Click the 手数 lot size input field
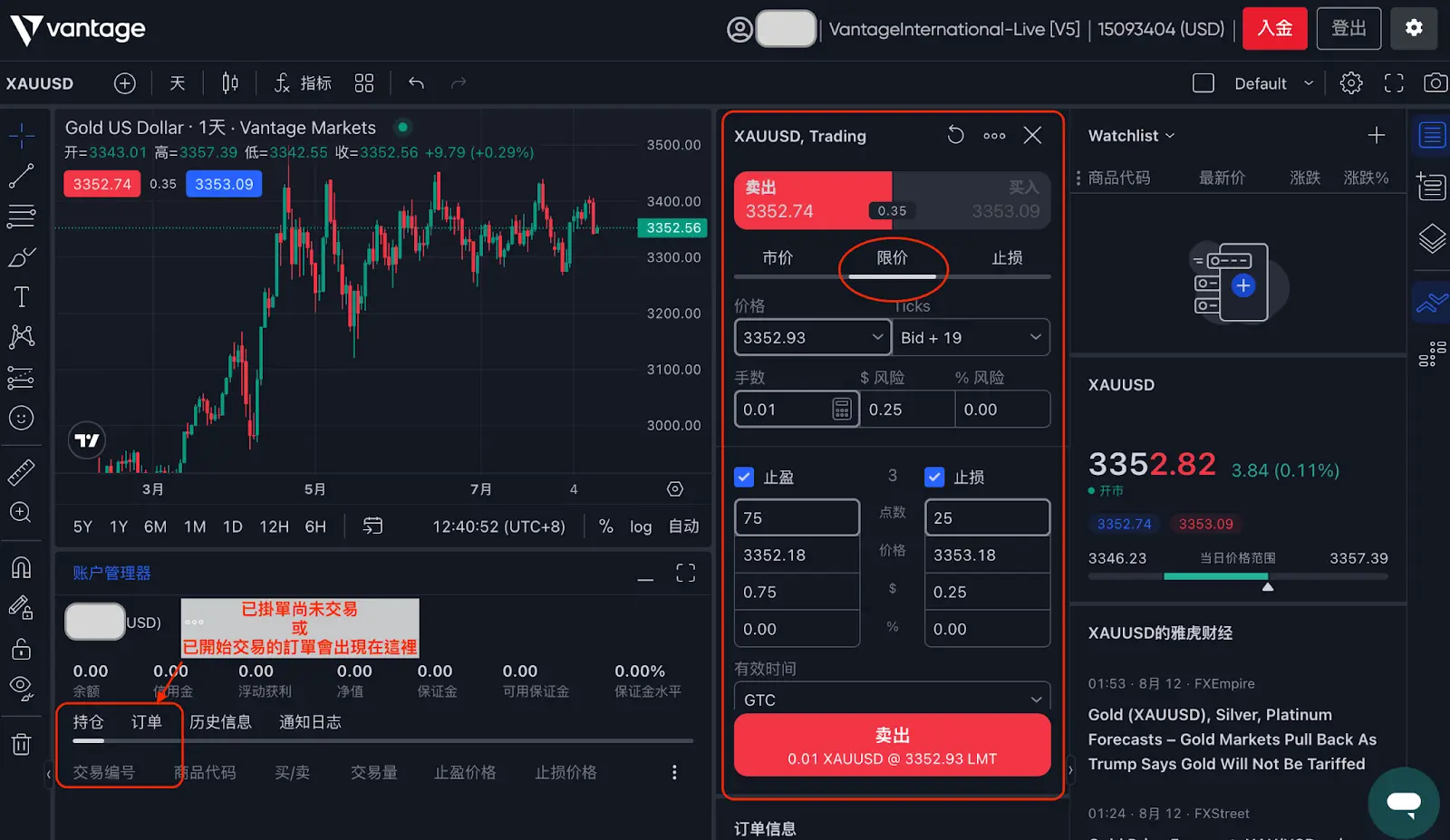Image resolution: width=1450 pixels, height=840 pixels. click(x=784, y=410)
